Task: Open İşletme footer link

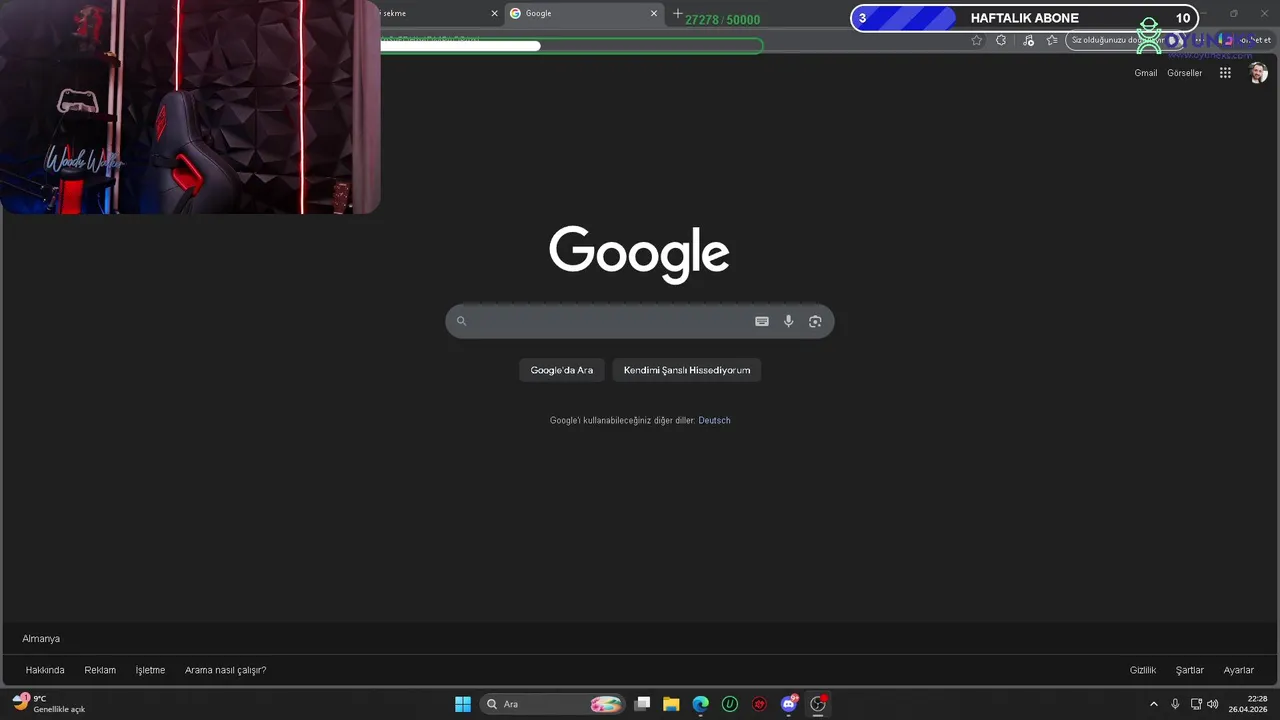Action: [150, 670]
